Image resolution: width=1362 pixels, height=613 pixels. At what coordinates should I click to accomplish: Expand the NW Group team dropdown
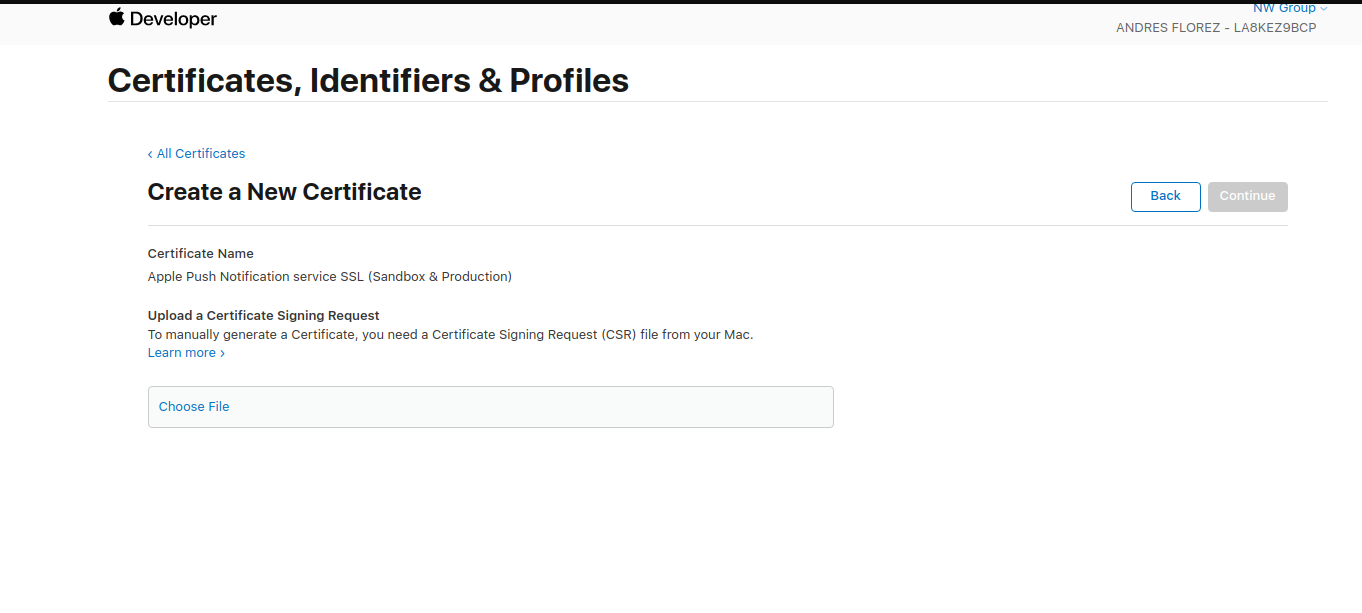[1290, 8]
